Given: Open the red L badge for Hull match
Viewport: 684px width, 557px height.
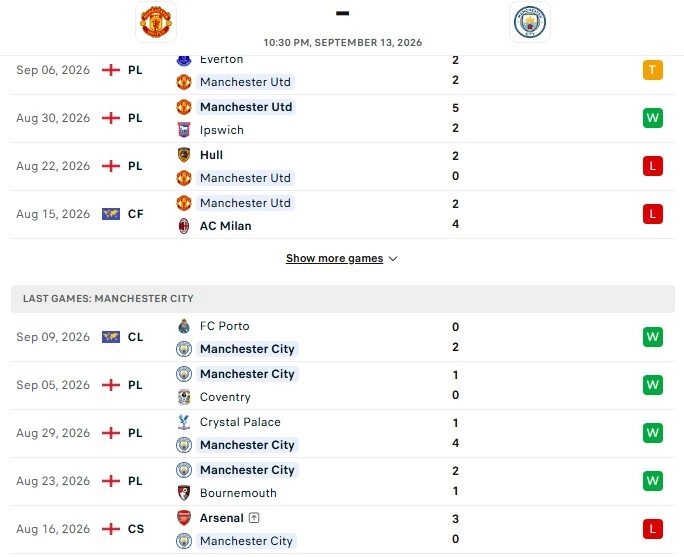Looking at the screenshot, I should pos(653,166).
